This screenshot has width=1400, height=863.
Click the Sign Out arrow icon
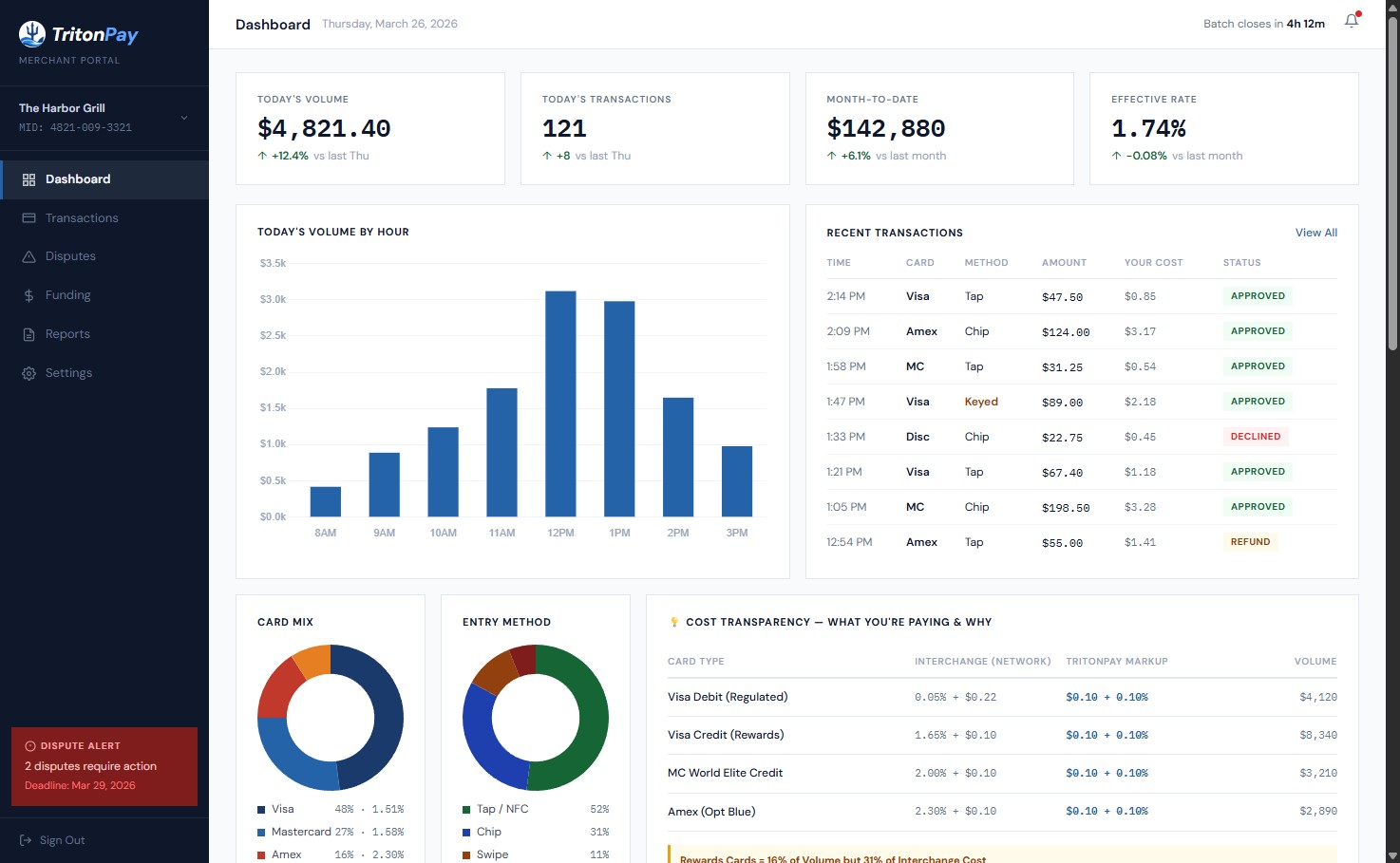coord(26,839)
